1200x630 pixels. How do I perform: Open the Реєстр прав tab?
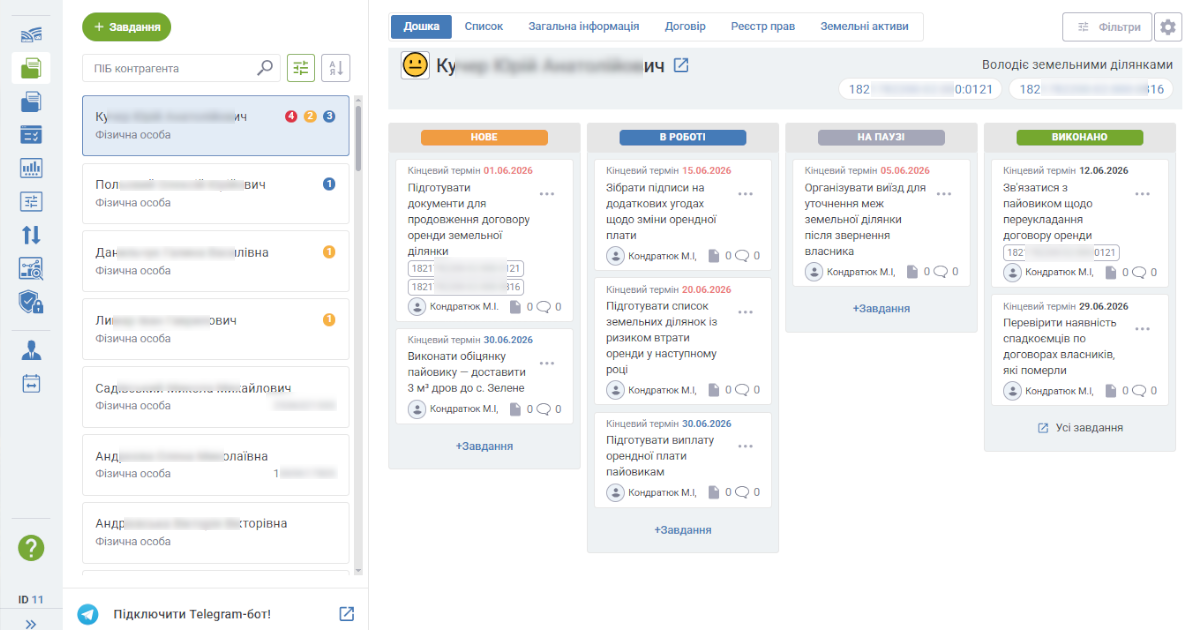pyautogui.click(x=763, y=27)
